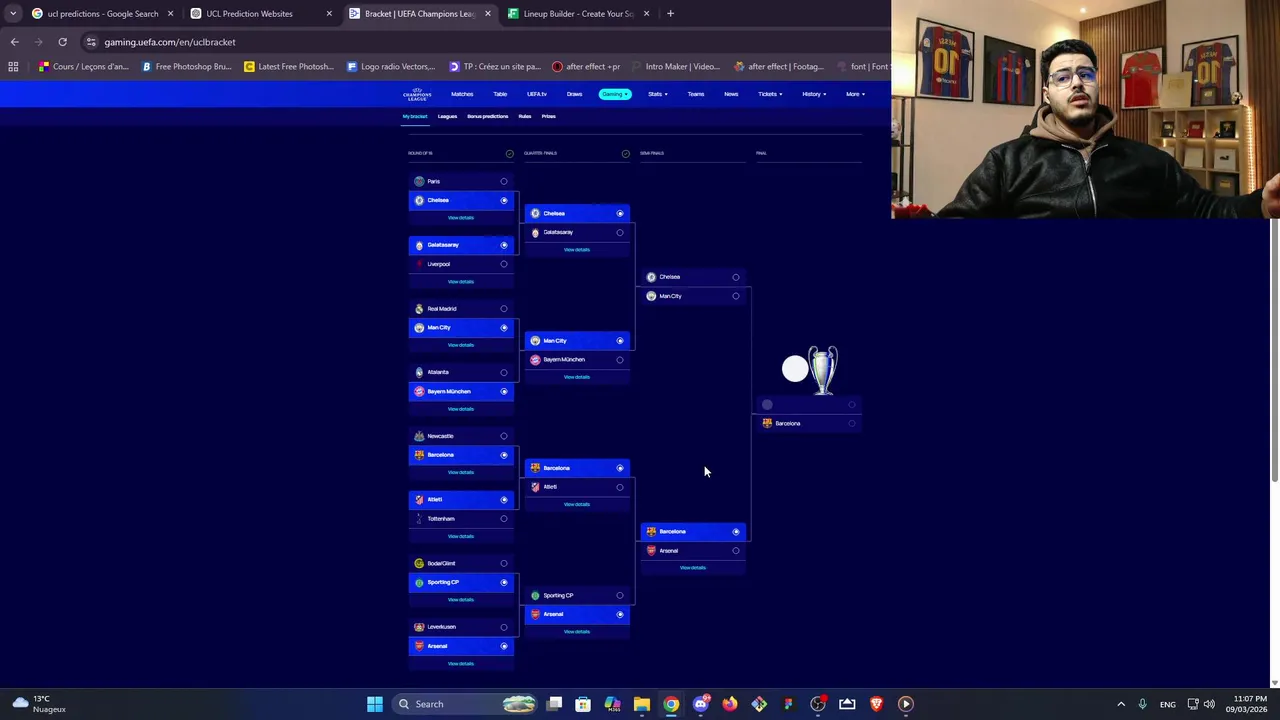Open the Chrome apps grid in bookmarks bar
This screenshot has height=720, width=1280.
[13, 67]
